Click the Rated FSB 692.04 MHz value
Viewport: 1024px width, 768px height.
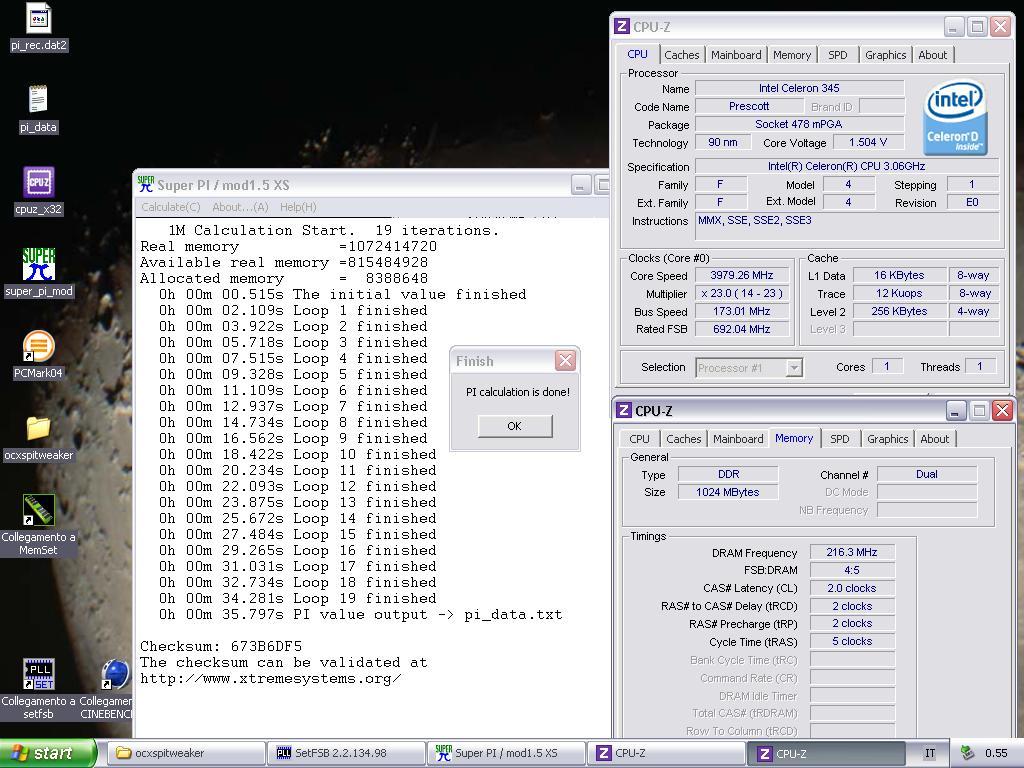tap(742, 329)
